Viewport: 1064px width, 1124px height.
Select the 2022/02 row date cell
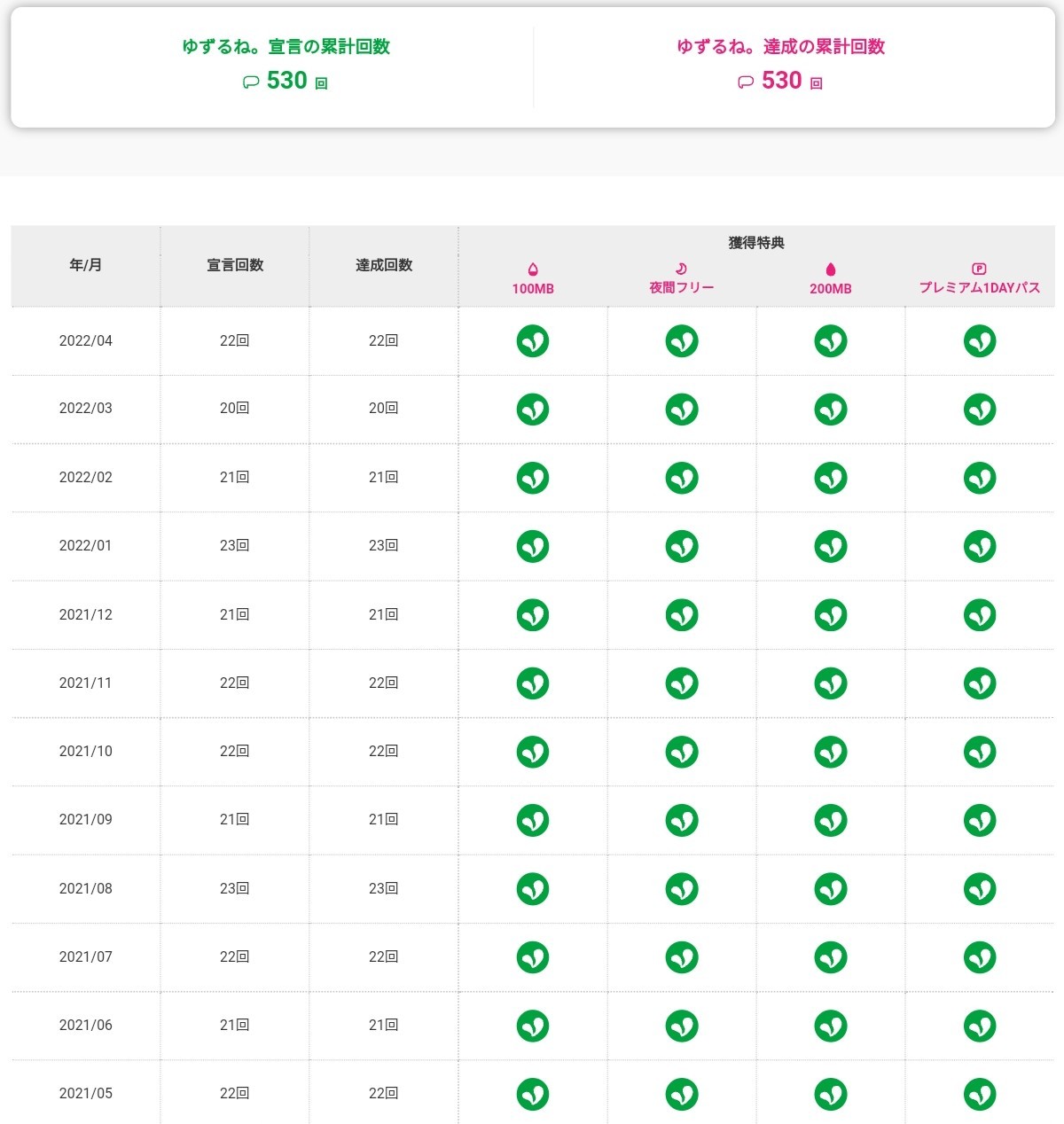86,477
